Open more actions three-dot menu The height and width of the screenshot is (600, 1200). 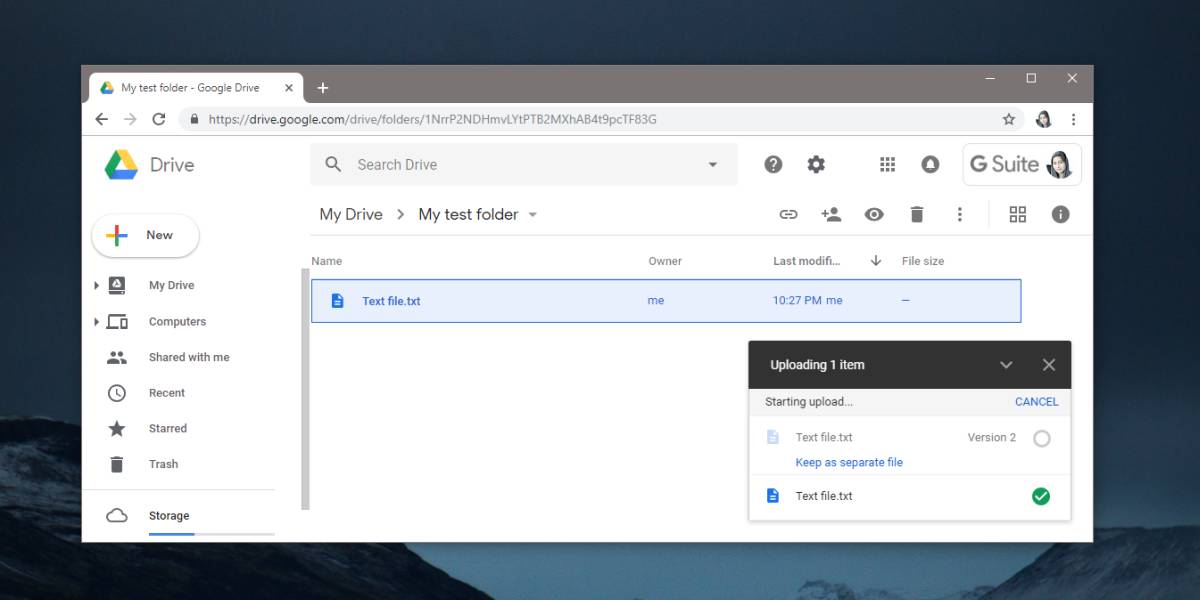click(x=959, y=214)
